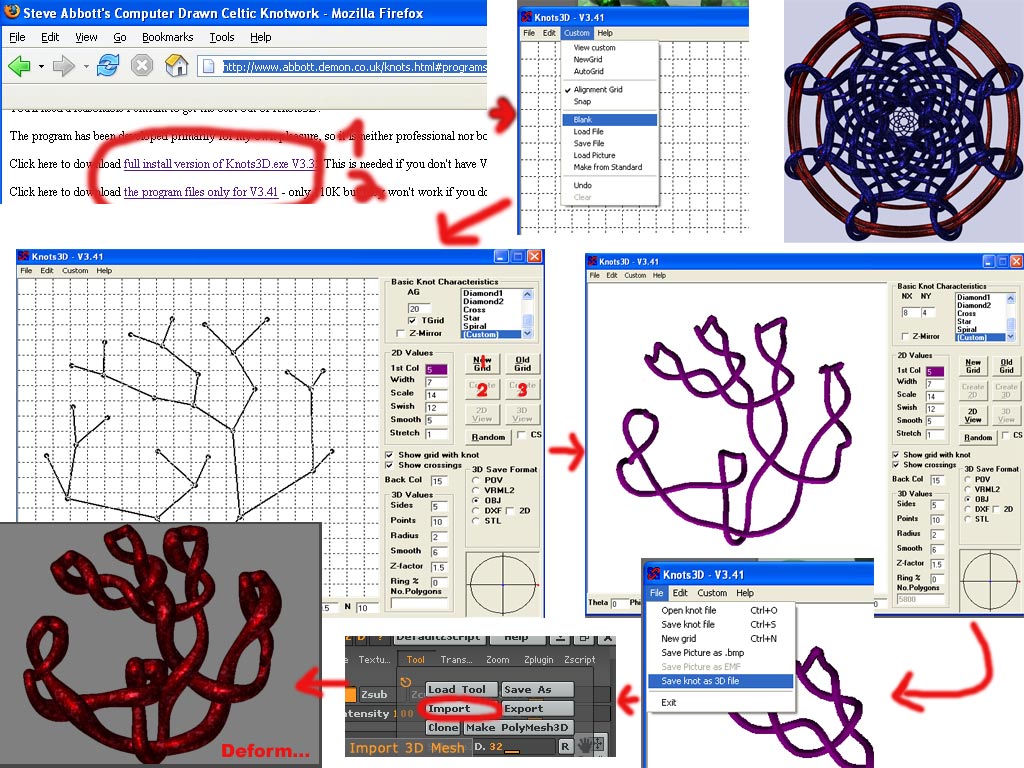
Task: Open the Tools menu in Firefox
Action: (x=221, y=37)
